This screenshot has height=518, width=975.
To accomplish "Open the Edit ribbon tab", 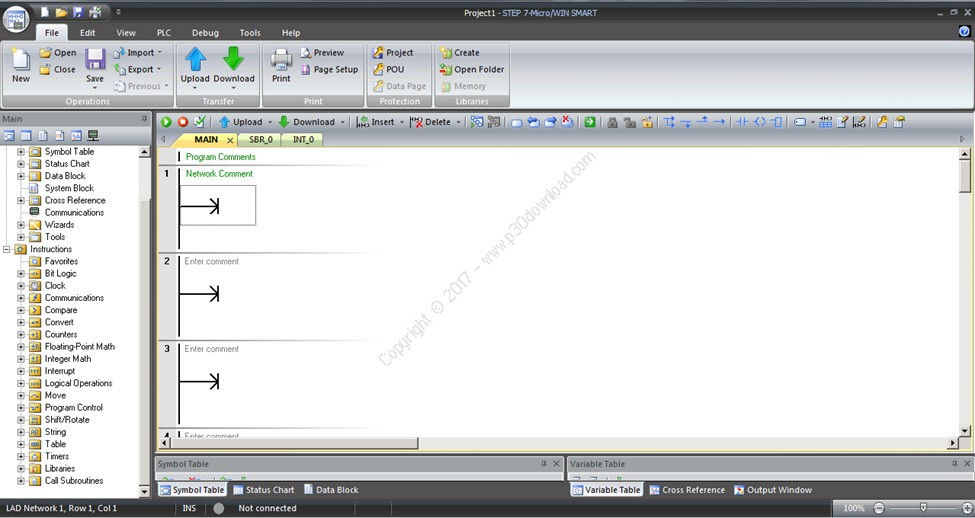I will 88,33.
